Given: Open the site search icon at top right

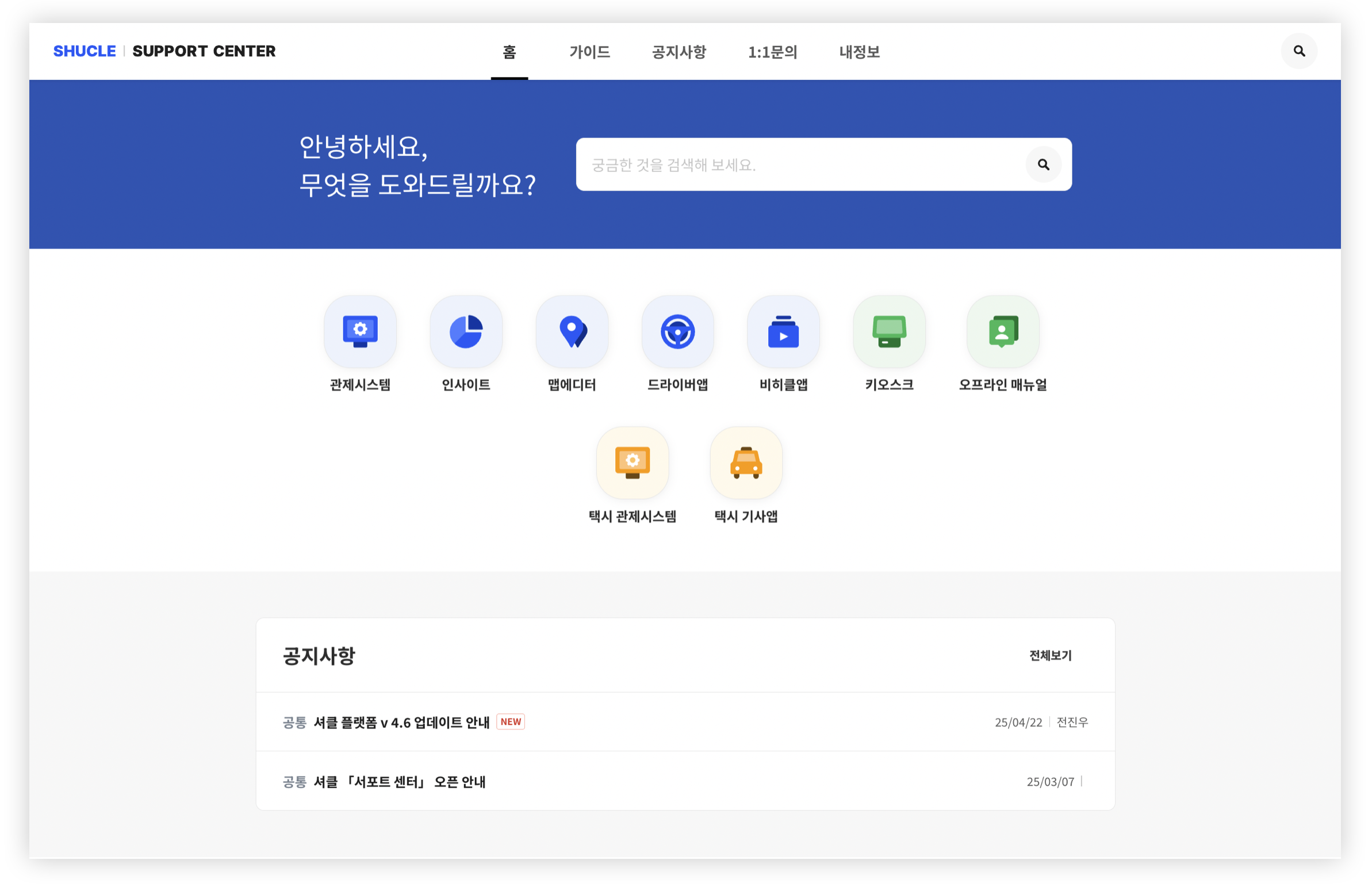Looking at the screenshot, I should pyautogui.click(x=1298, y=51).
